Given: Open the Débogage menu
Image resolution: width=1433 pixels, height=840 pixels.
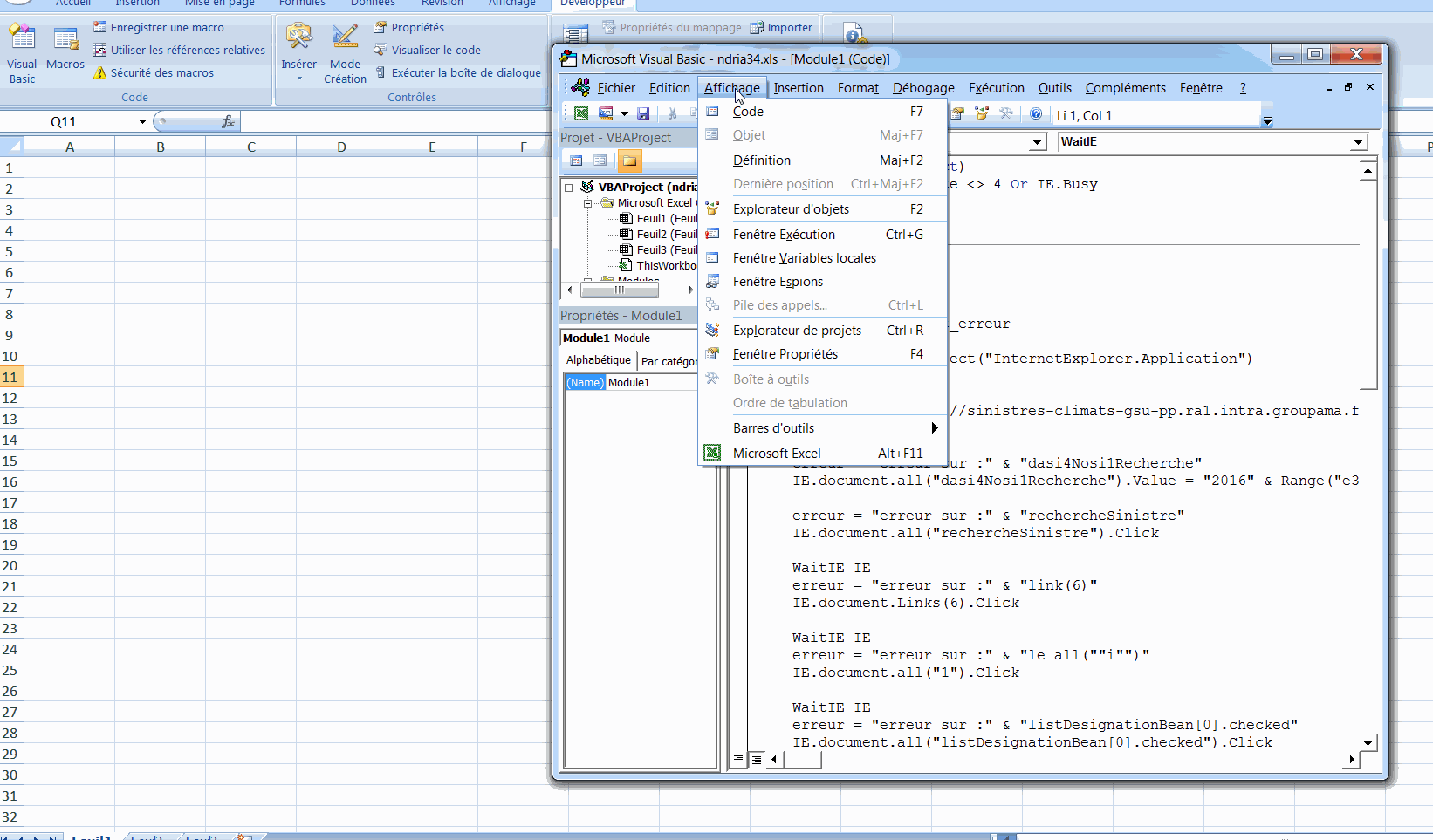Looking at the screenshot, I should [923, 88].
